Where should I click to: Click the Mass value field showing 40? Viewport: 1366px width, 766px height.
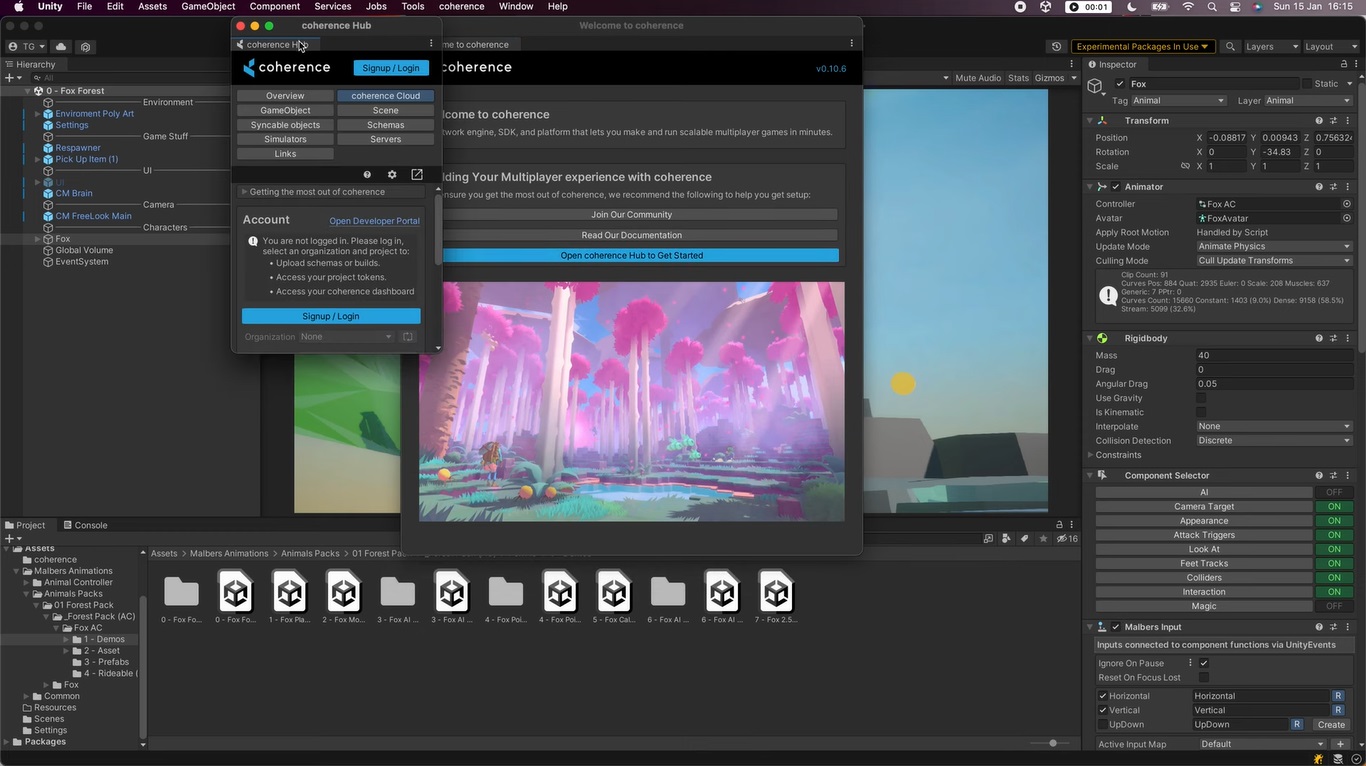1274,356
